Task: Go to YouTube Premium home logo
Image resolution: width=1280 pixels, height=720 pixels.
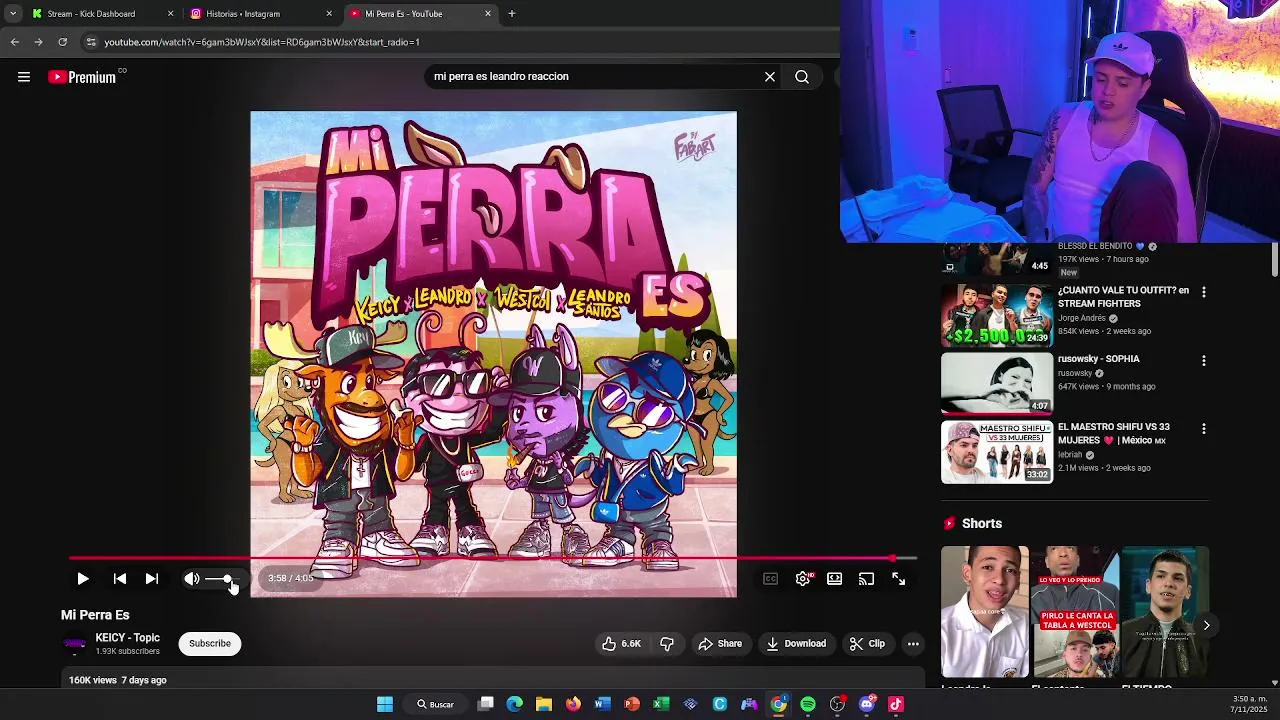Action: [82, 77]
